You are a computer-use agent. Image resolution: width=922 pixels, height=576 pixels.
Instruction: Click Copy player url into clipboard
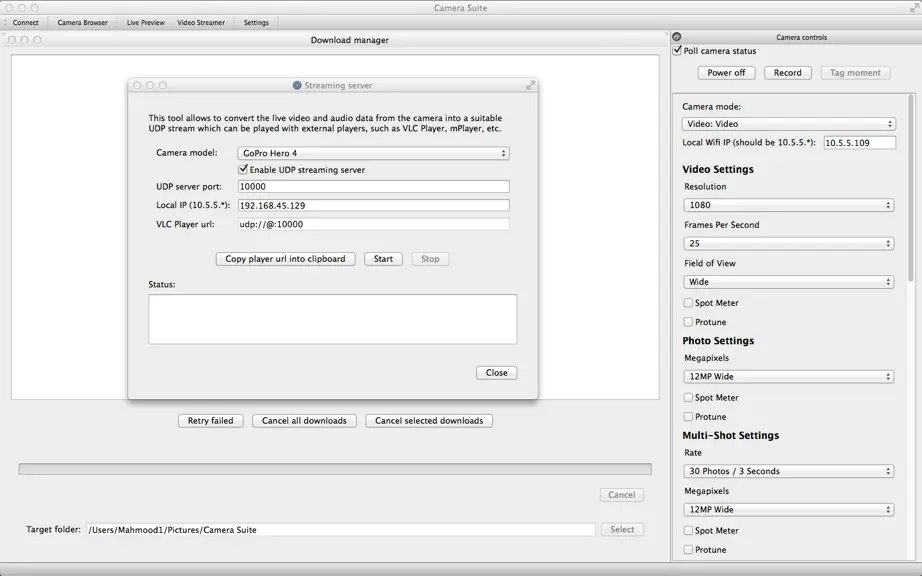[x=285, y=259]
